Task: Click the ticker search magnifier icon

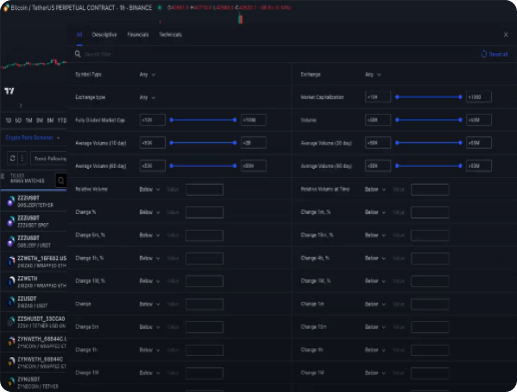Action: click(x=61, y=181)
